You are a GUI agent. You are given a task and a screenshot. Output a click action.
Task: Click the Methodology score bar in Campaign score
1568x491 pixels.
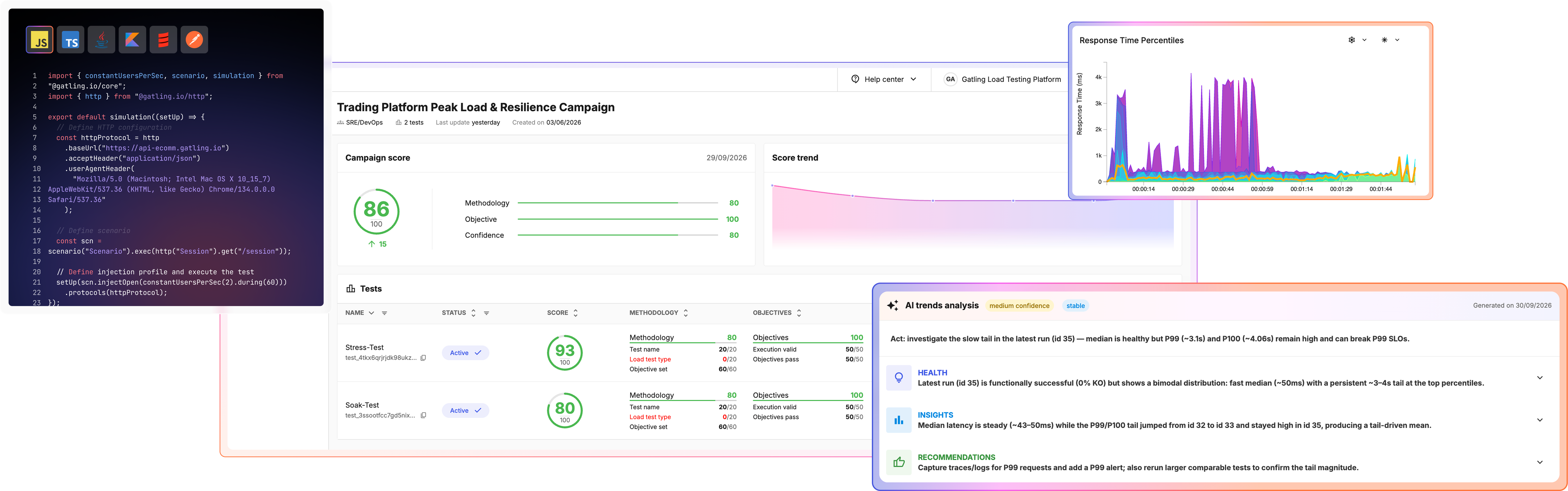coord(617,203)
